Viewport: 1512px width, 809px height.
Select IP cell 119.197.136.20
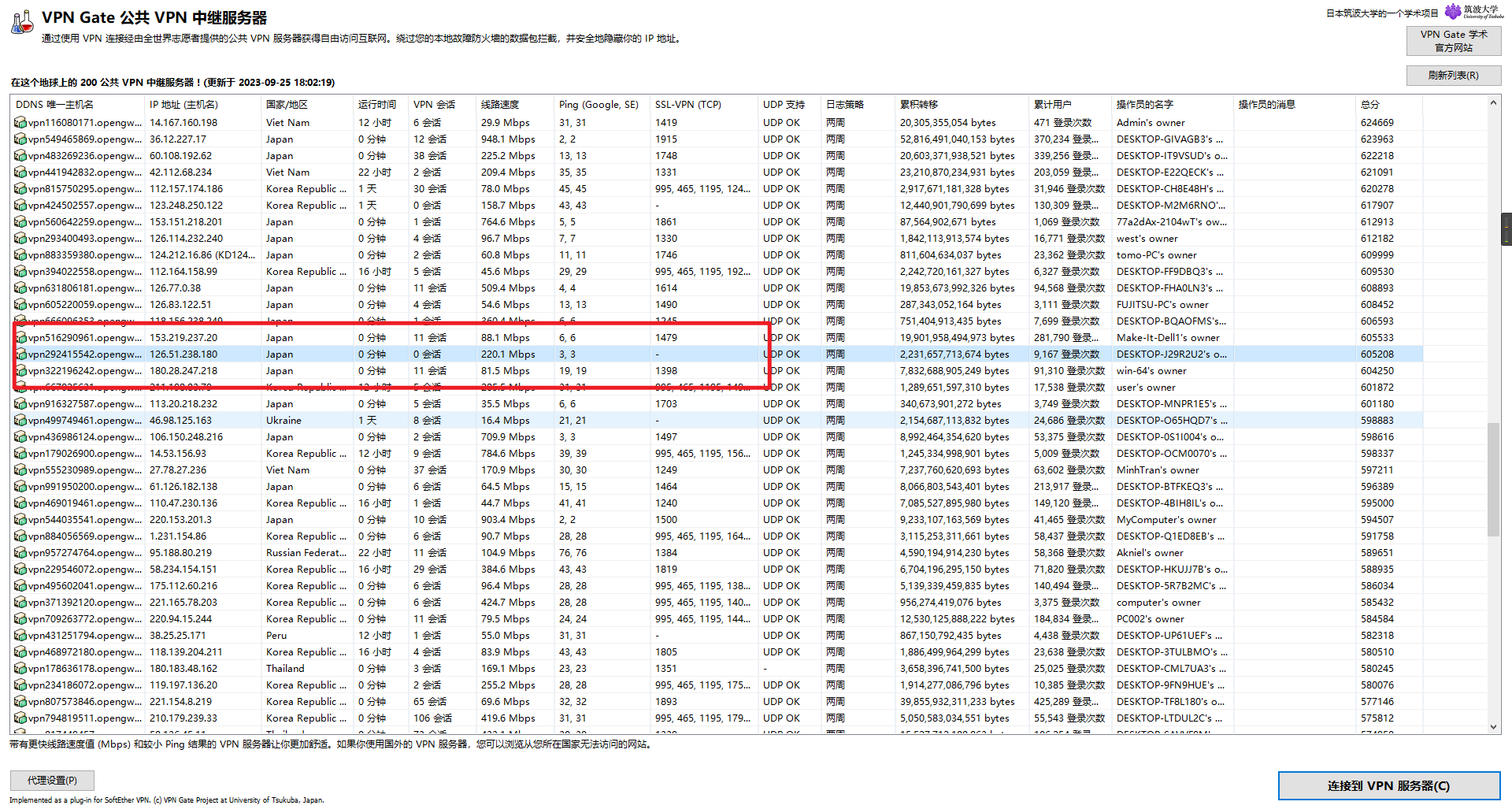point(183,685)
